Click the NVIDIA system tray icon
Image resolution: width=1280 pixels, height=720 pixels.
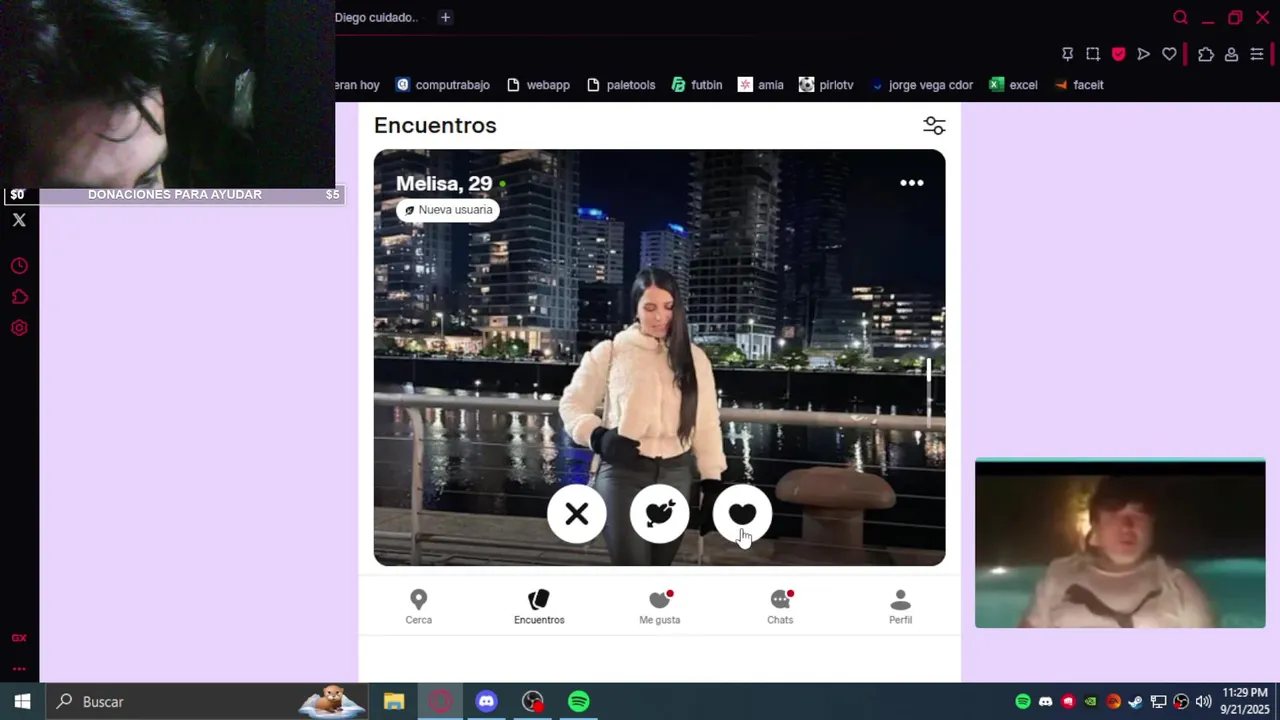click(x=1091, y=702)
